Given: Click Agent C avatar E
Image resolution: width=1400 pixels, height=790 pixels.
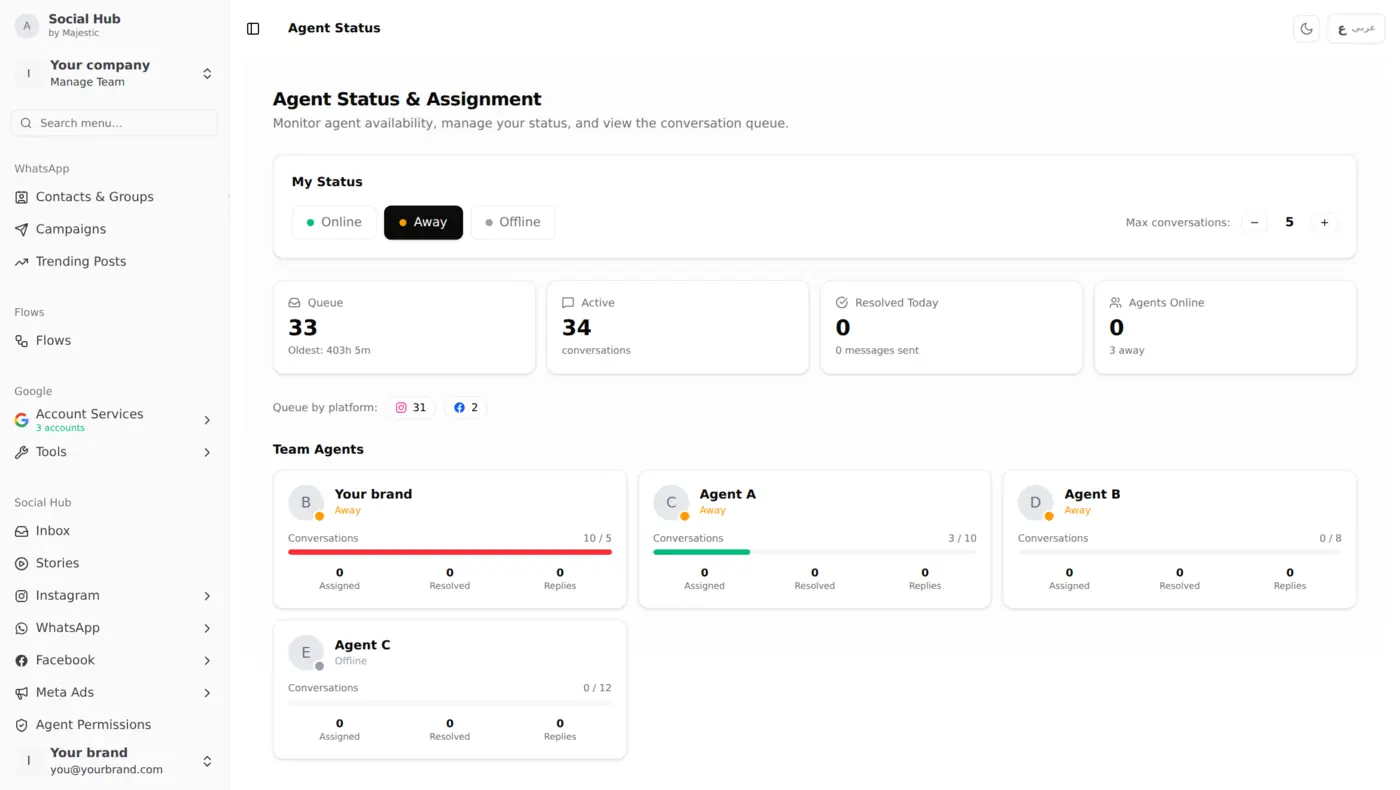Looking at the screenshot, I should point(306,652).
